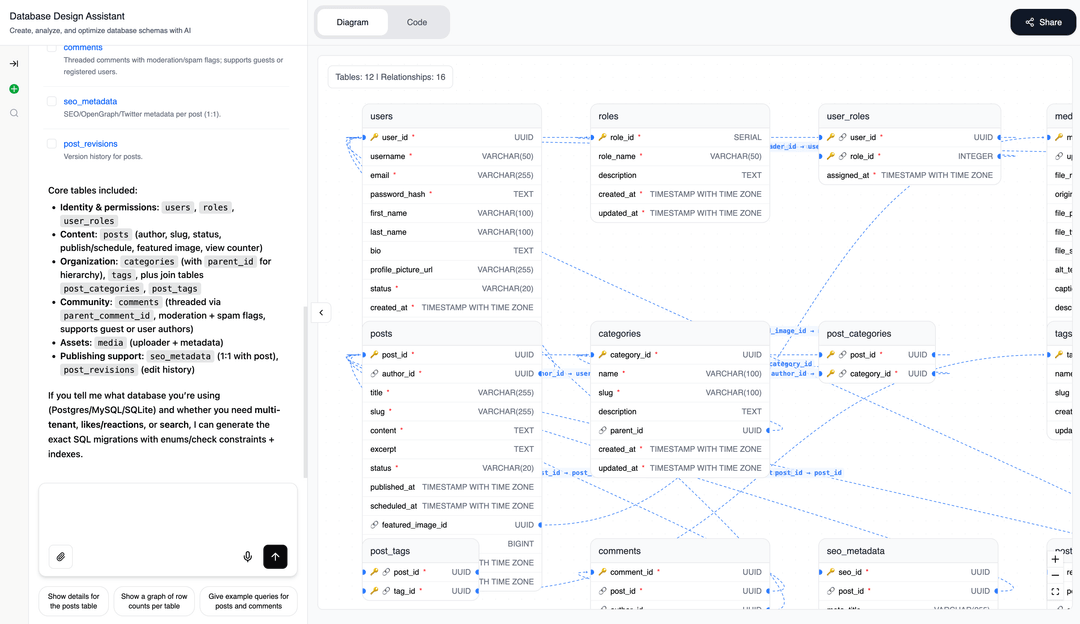Collapse the sidebar with the arrow icon
Viewport: 1080px width, 624px height.
tap(14, 63)
